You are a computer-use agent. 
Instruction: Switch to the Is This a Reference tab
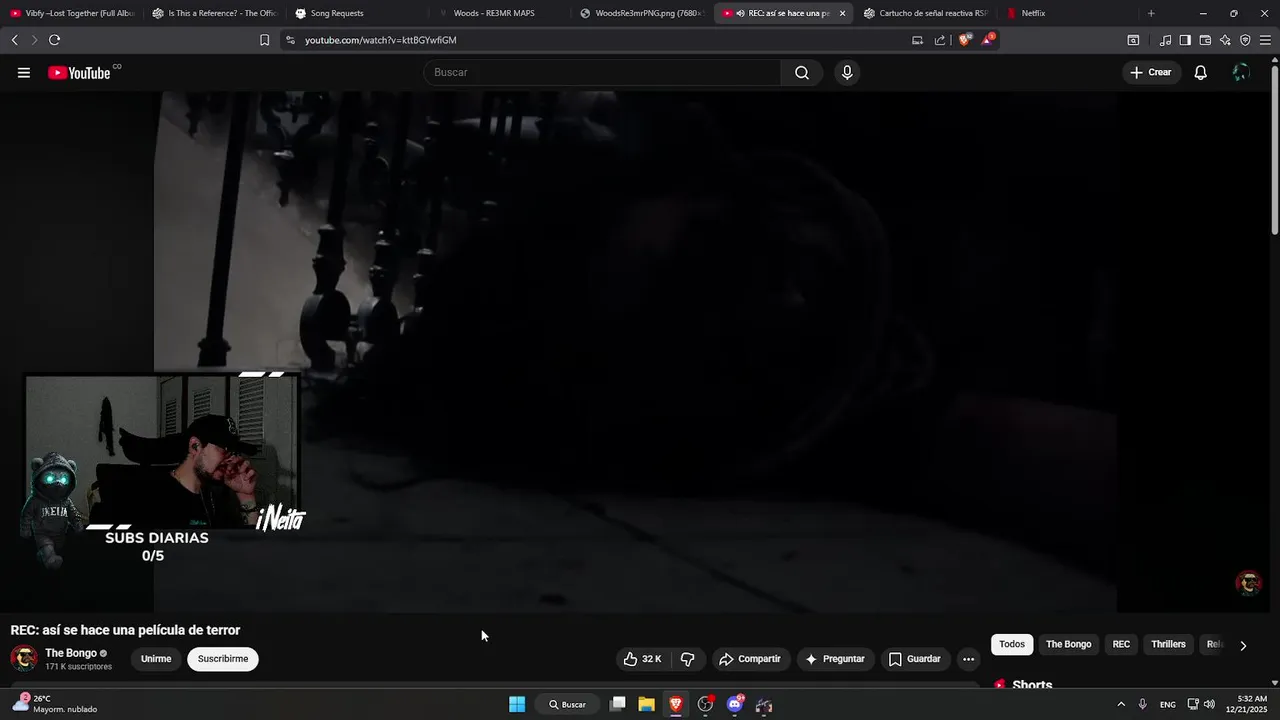pyautogui.click(x=214, y=13)
